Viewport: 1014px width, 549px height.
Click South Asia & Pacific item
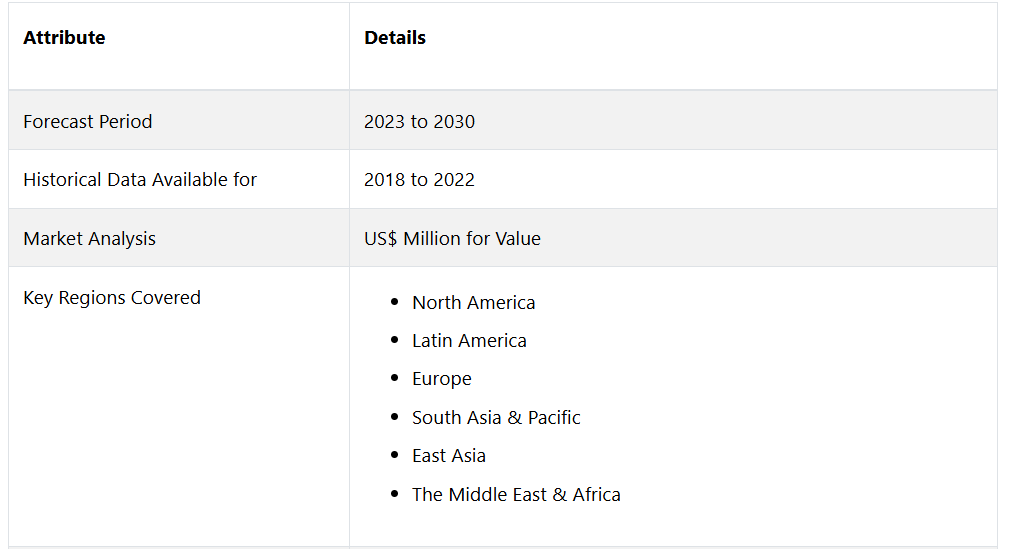496,418
